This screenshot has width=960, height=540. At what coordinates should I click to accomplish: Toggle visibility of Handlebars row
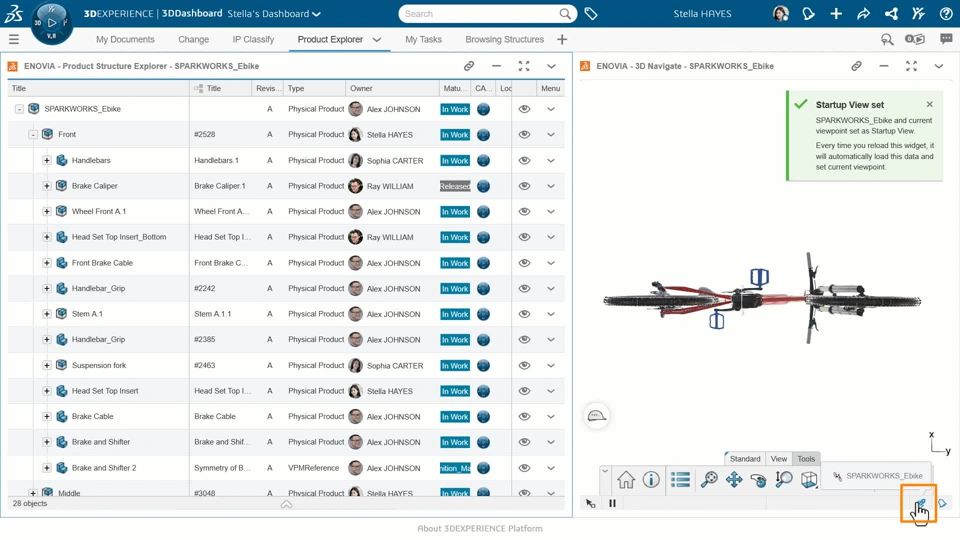click(524, 160)
